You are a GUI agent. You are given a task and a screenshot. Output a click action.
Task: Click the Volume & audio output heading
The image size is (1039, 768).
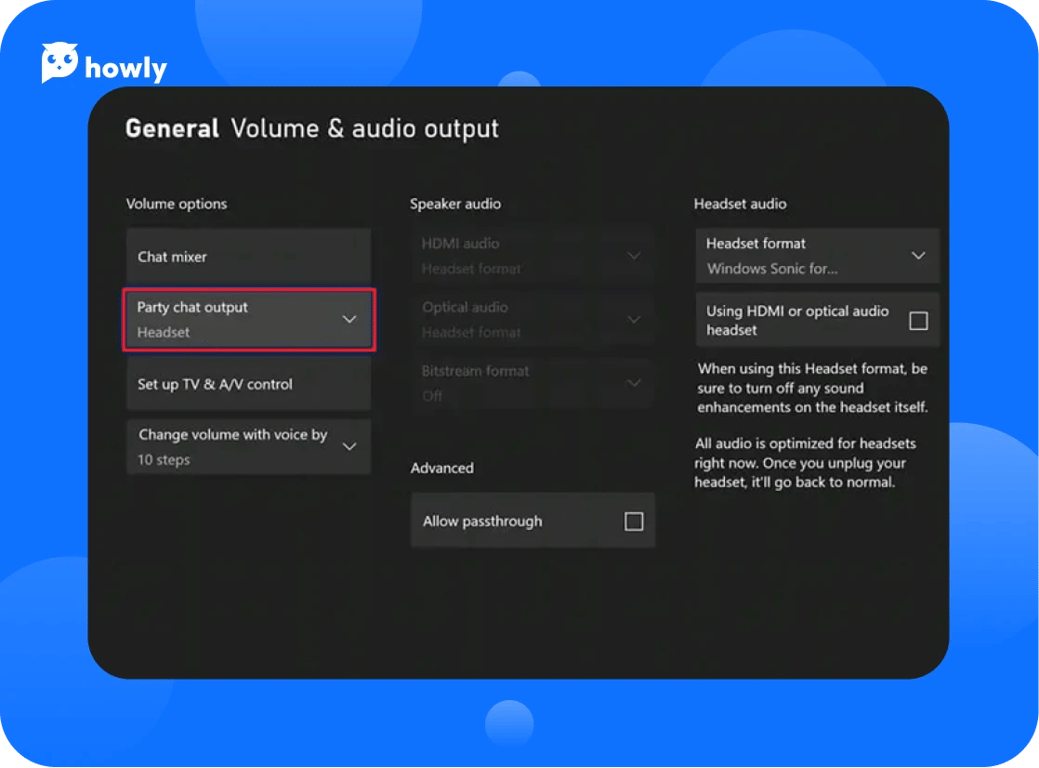pyautogui.click(x=364, y=128)
